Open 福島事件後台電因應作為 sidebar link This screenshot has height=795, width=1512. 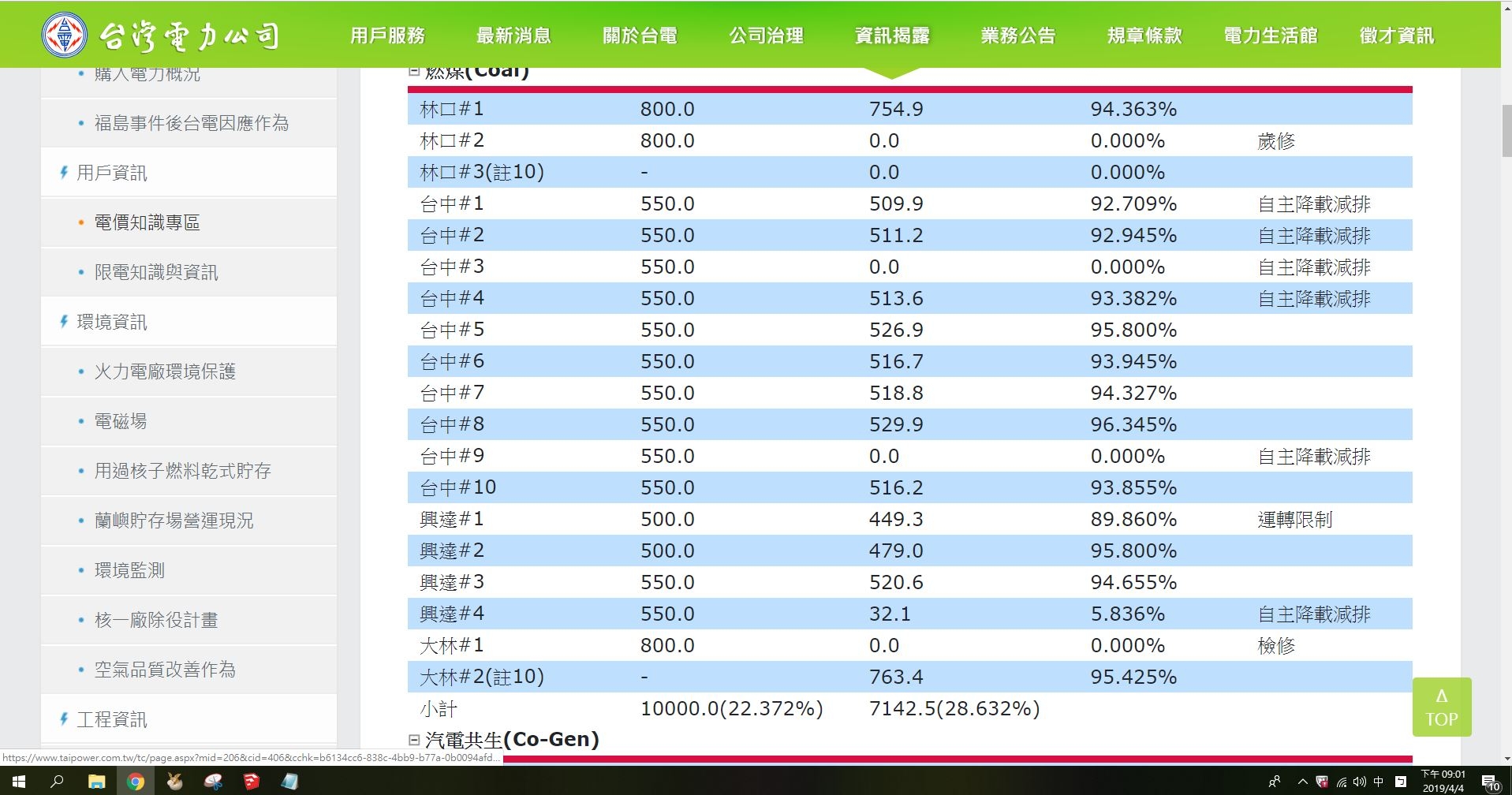click(x=192, y=123)
